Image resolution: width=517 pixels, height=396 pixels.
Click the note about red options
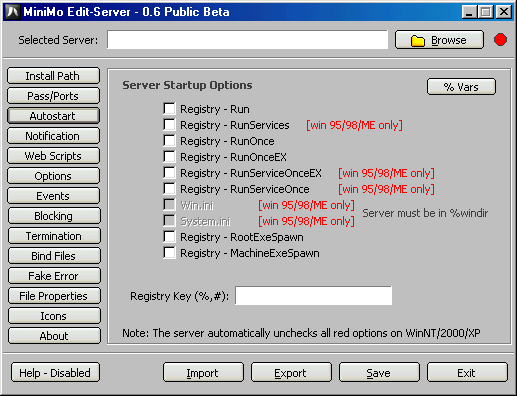point(301,333)
